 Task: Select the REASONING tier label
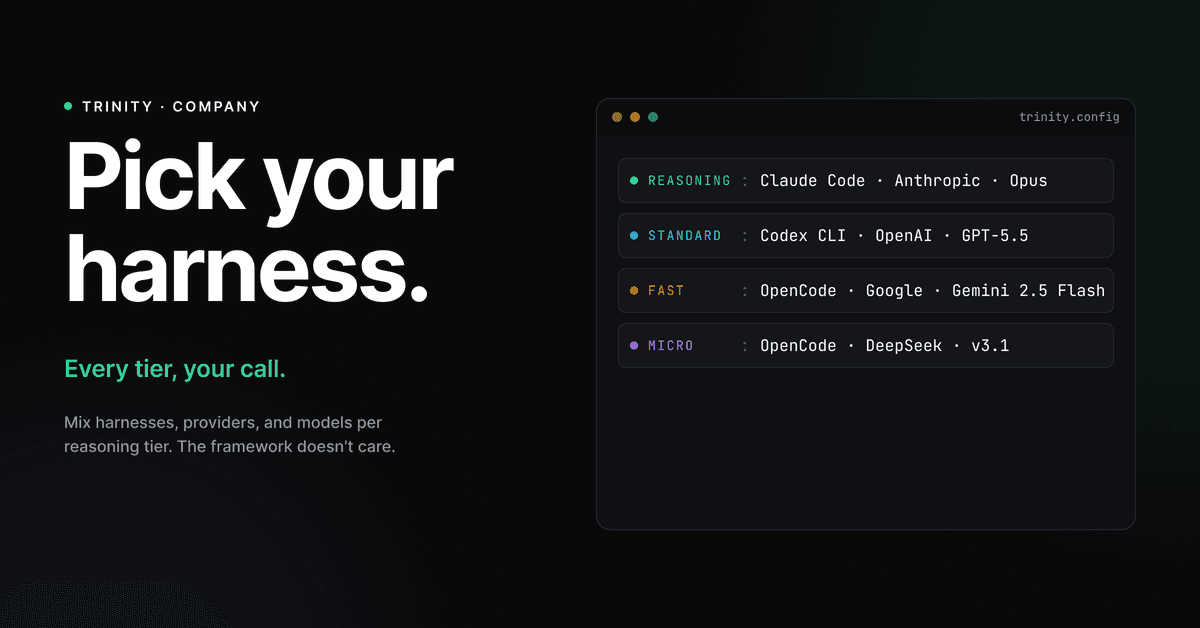pyautogui.click(x=690, y=181)
